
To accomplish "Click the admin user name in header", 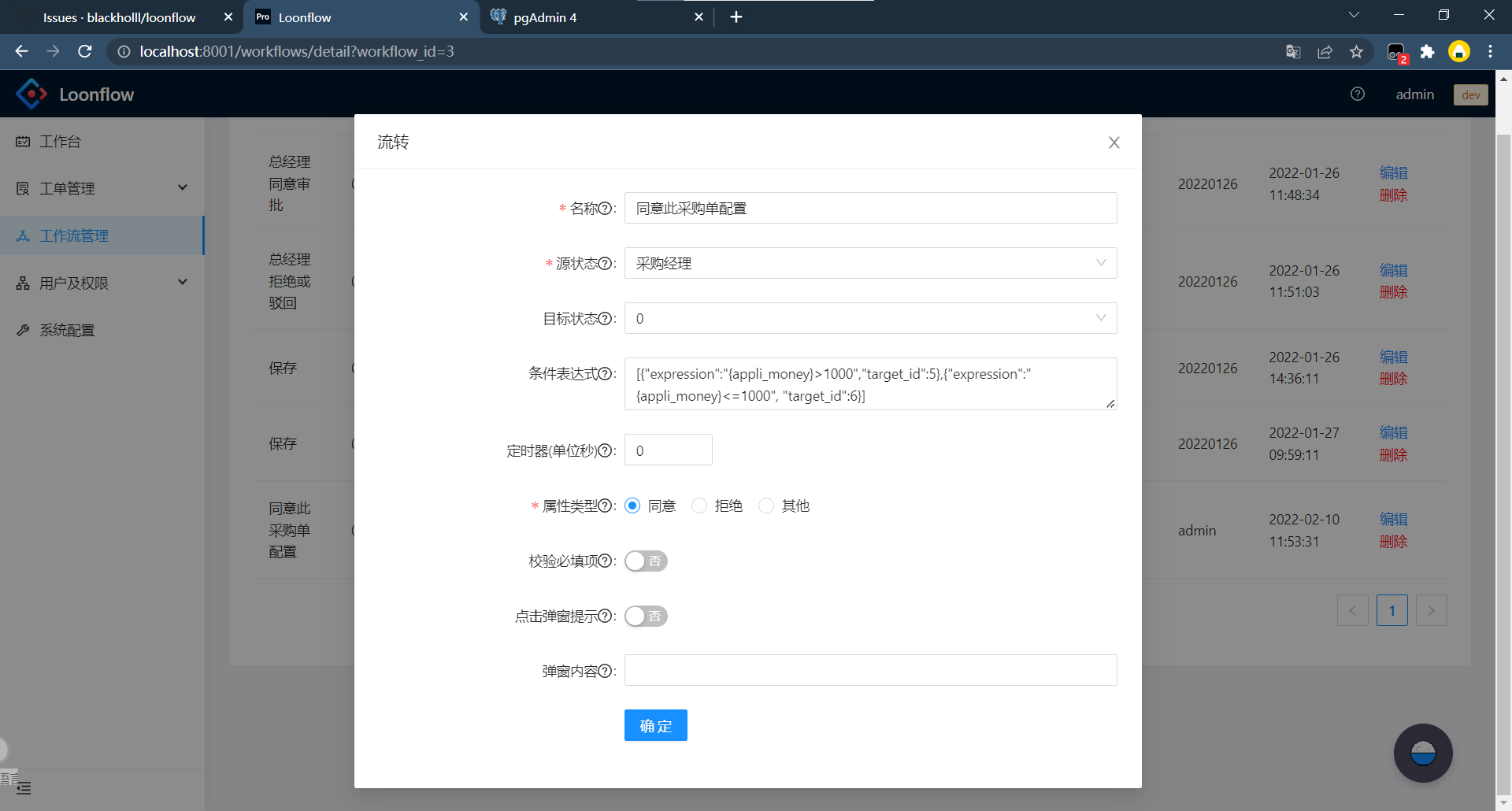I will 1414,94.
